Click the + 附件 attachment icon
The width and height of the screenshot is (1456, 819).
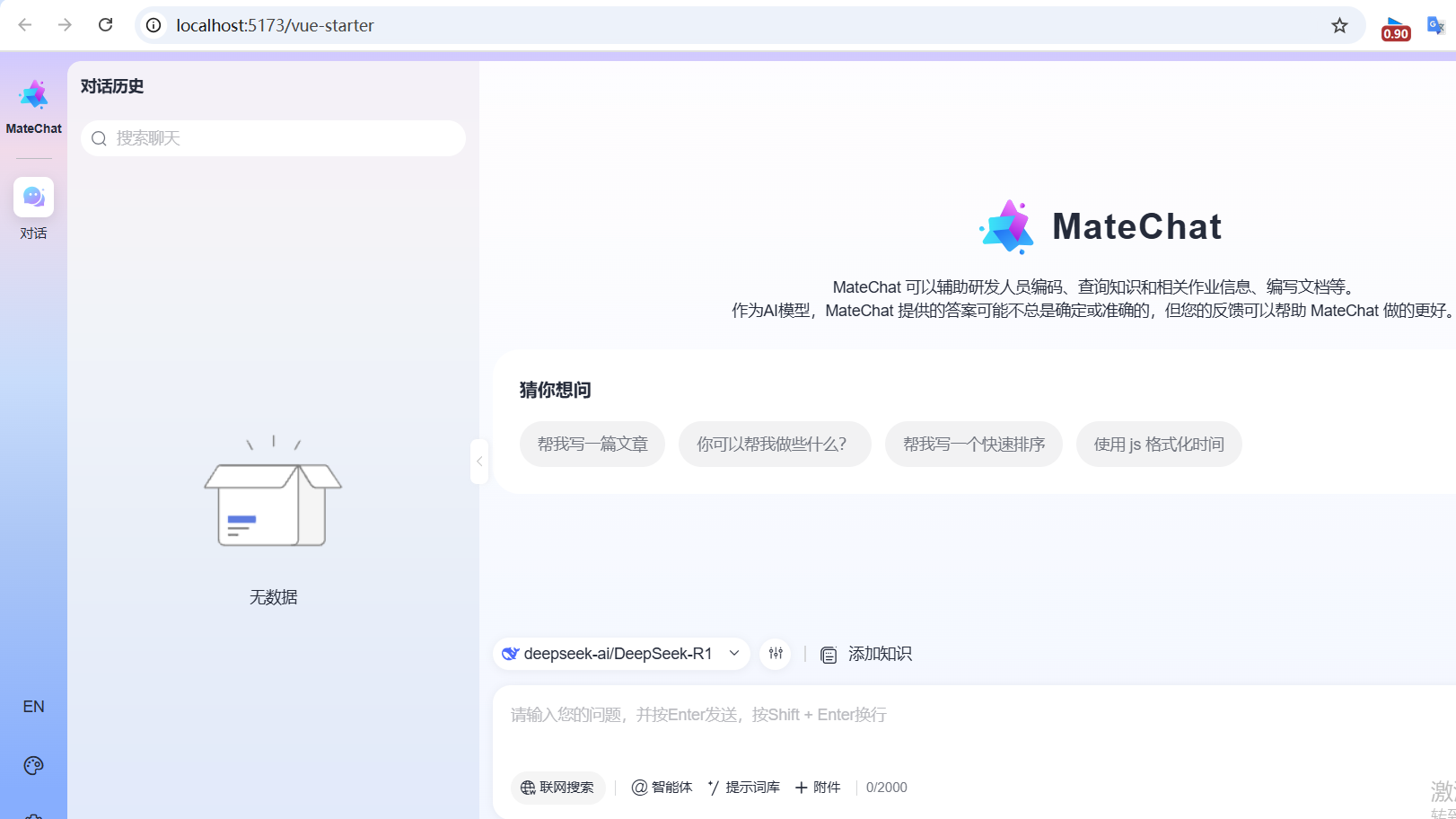tap(800, 787)
